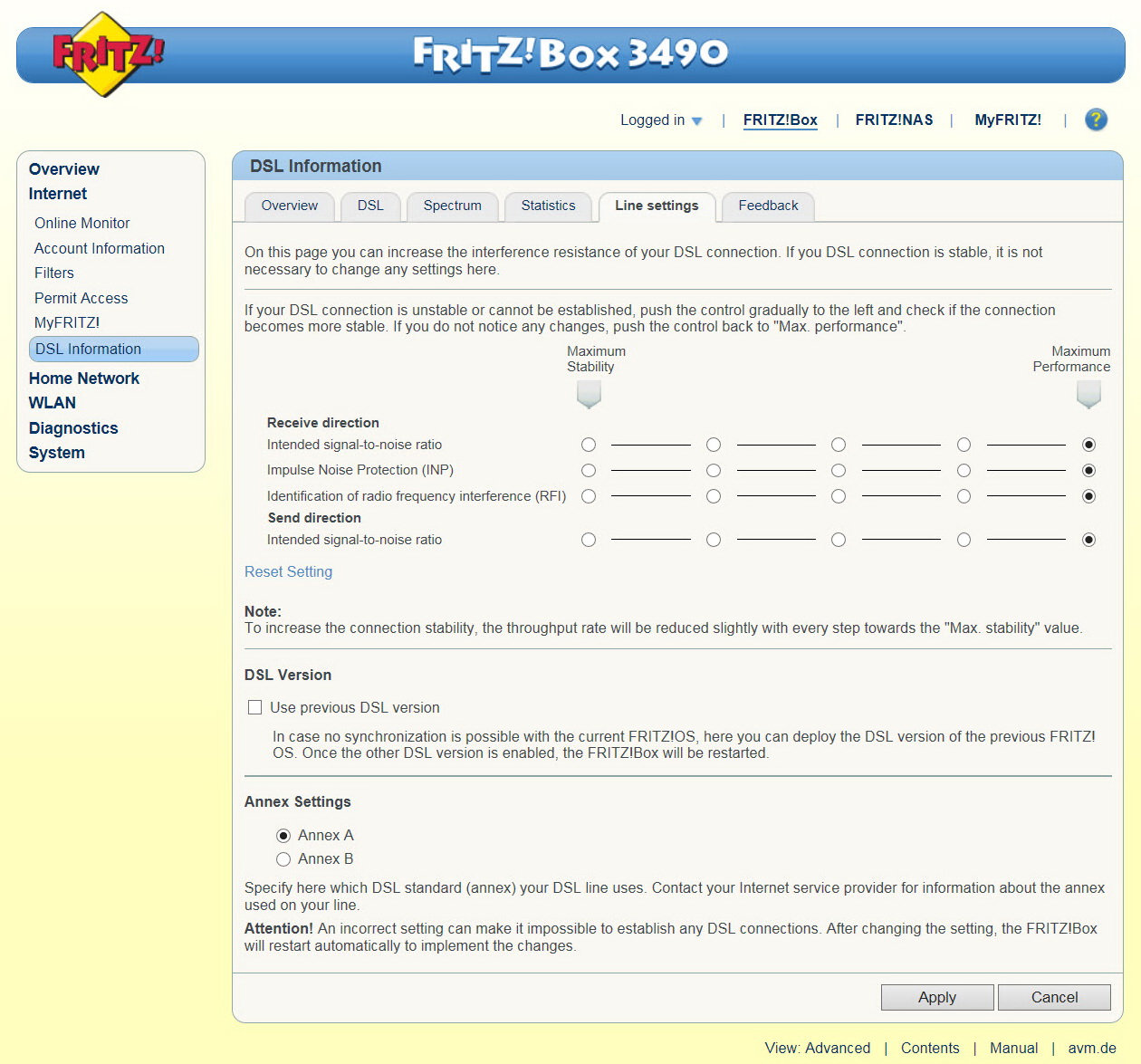This screenshot has width=1141, height=1064.
Task: Click the View: Advanced footer link
Action: [818, 1048]
